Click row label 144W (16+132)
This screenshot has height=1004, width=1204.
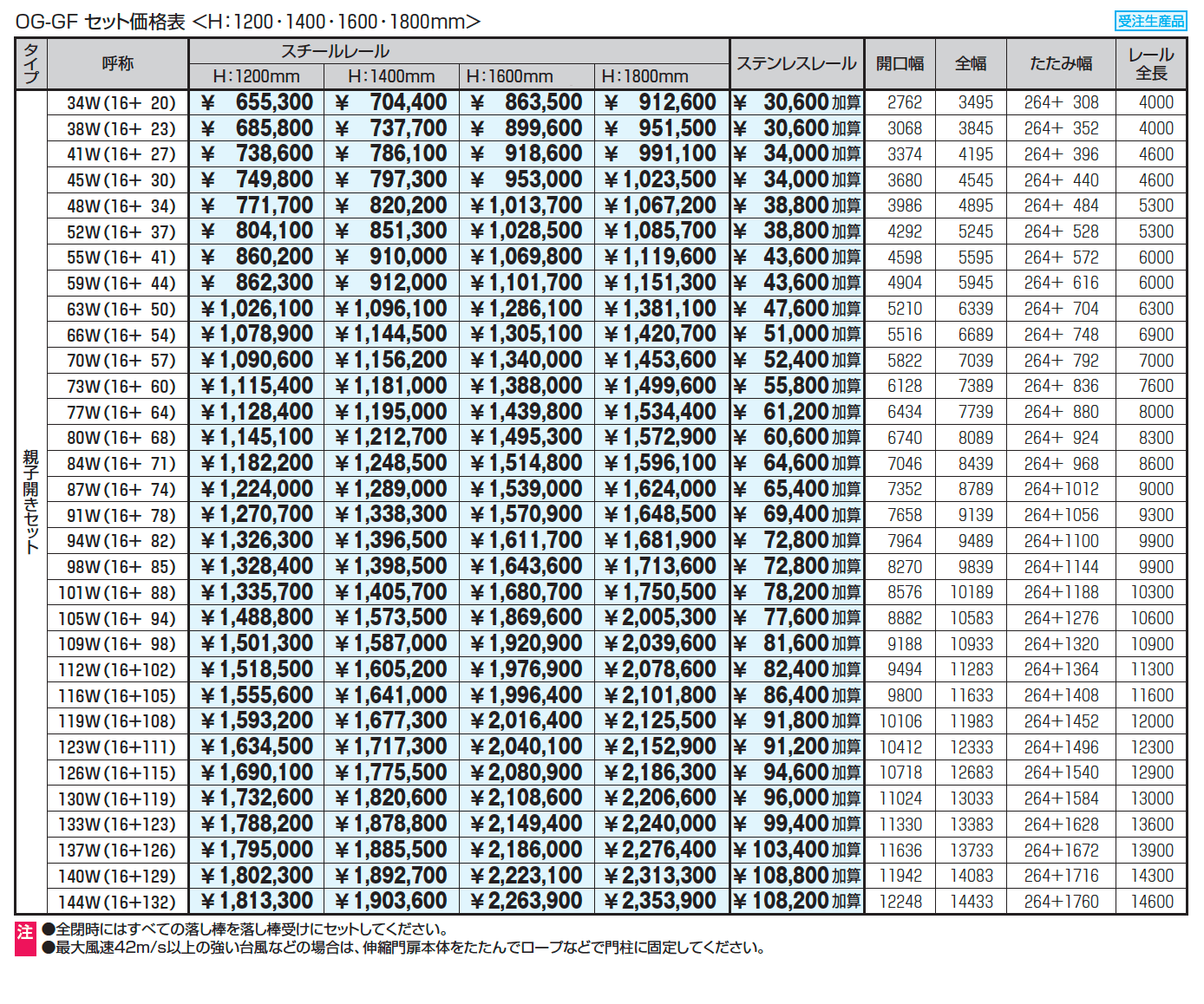point(117,902)
